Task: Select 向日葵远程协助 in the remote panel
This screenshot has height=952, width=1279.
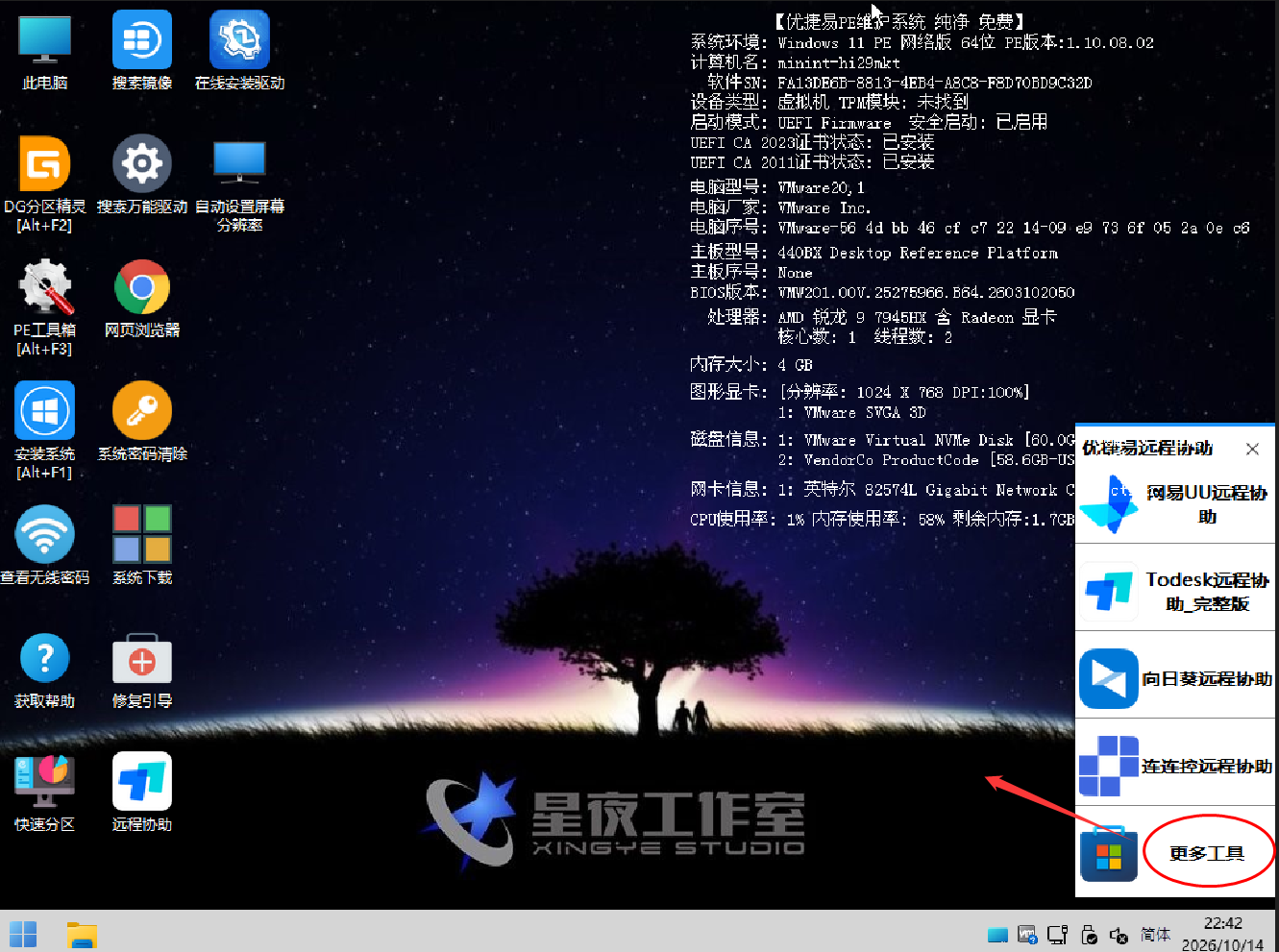Action: coord(1175,678)
